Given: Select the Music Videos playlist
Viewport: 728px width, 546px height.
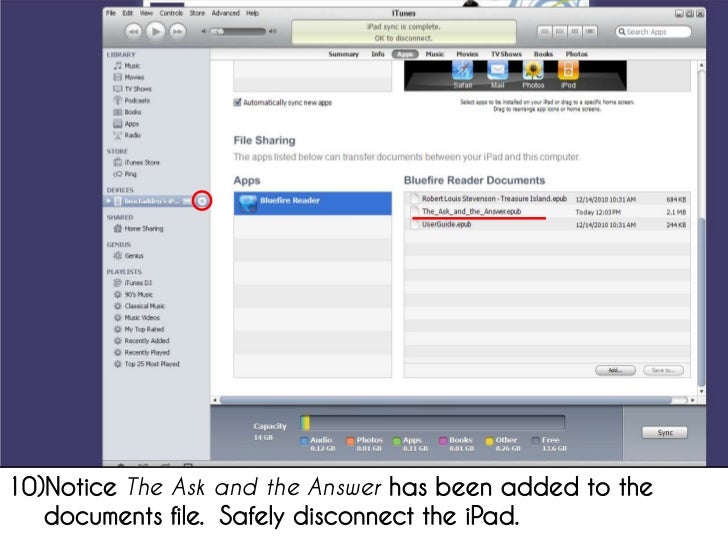Looking at the screenshot, I should [137, 318].
